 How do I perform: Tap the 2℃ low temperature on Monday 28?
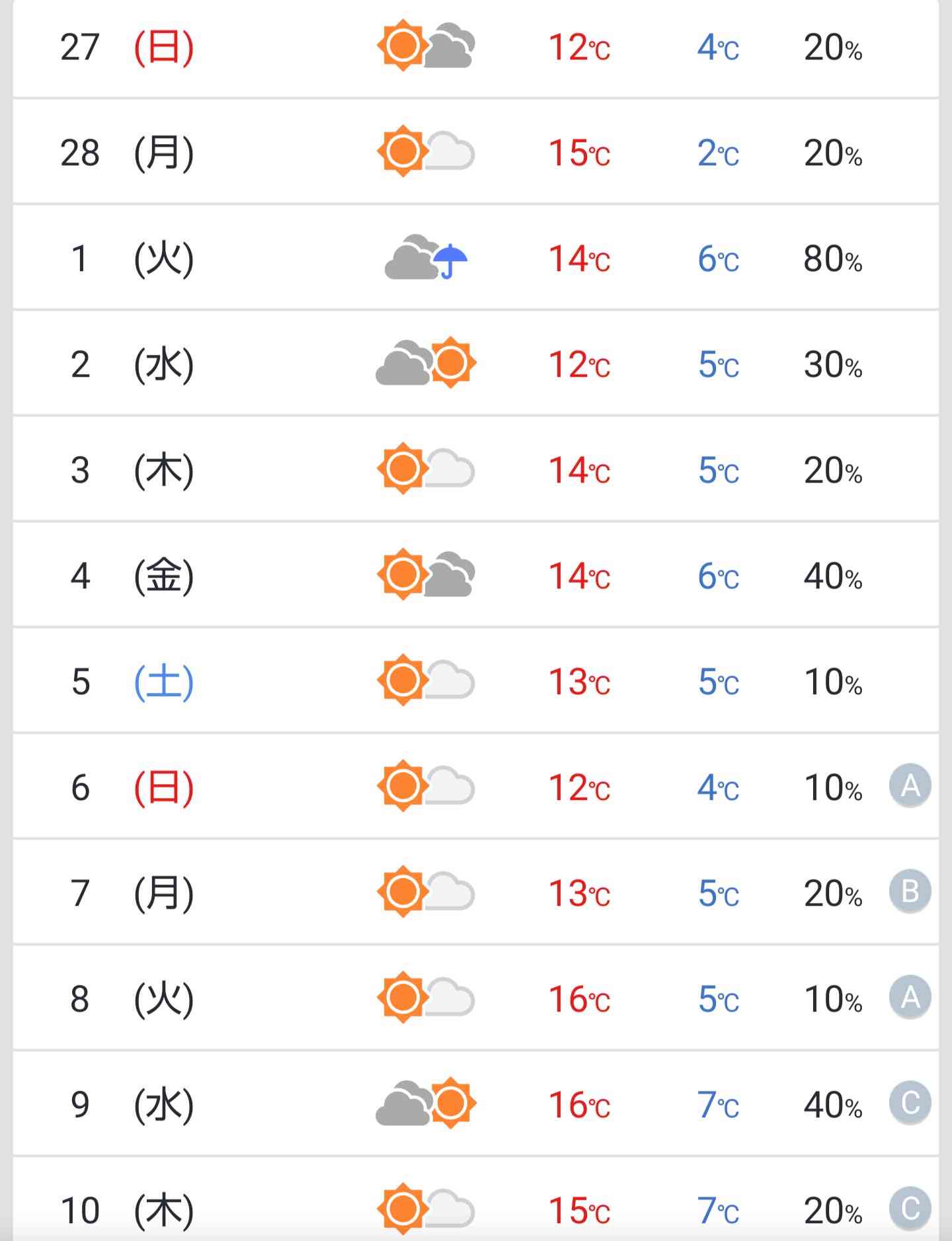[x=718, y=153]
